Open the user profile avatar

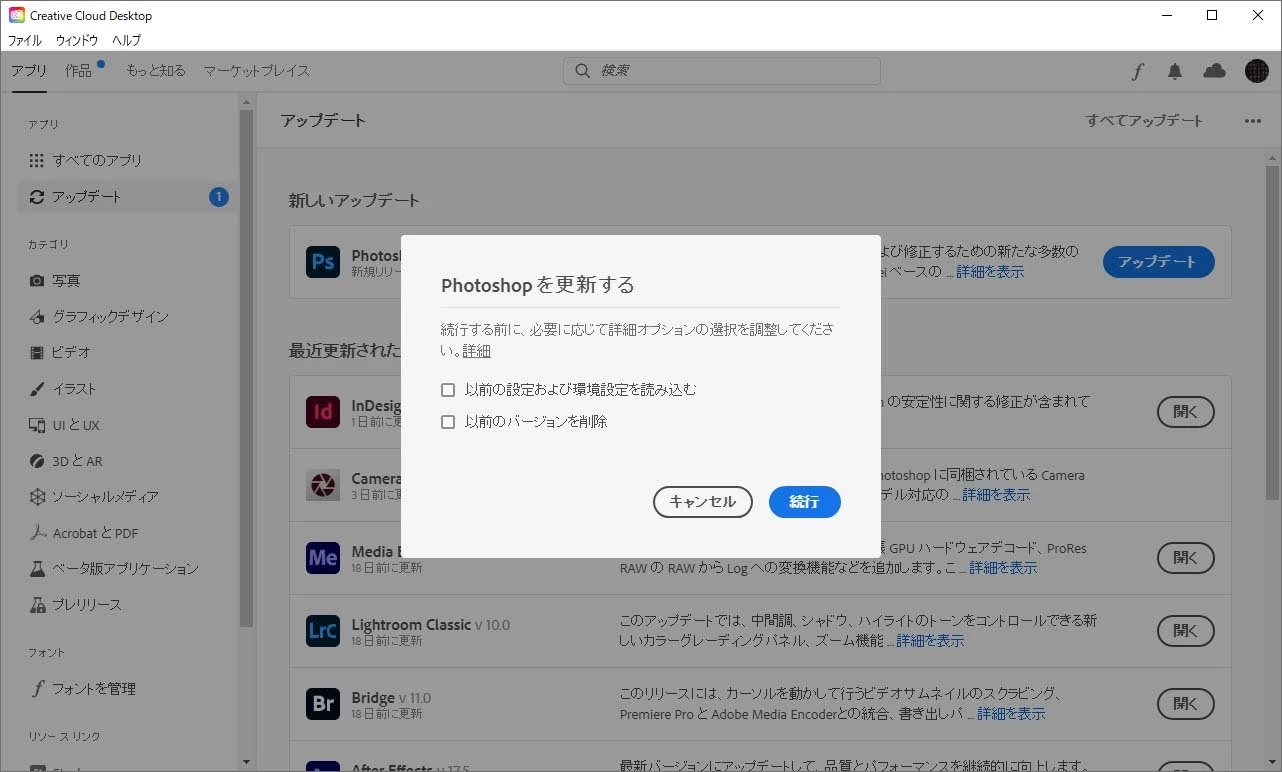(x=1257, y=71)
